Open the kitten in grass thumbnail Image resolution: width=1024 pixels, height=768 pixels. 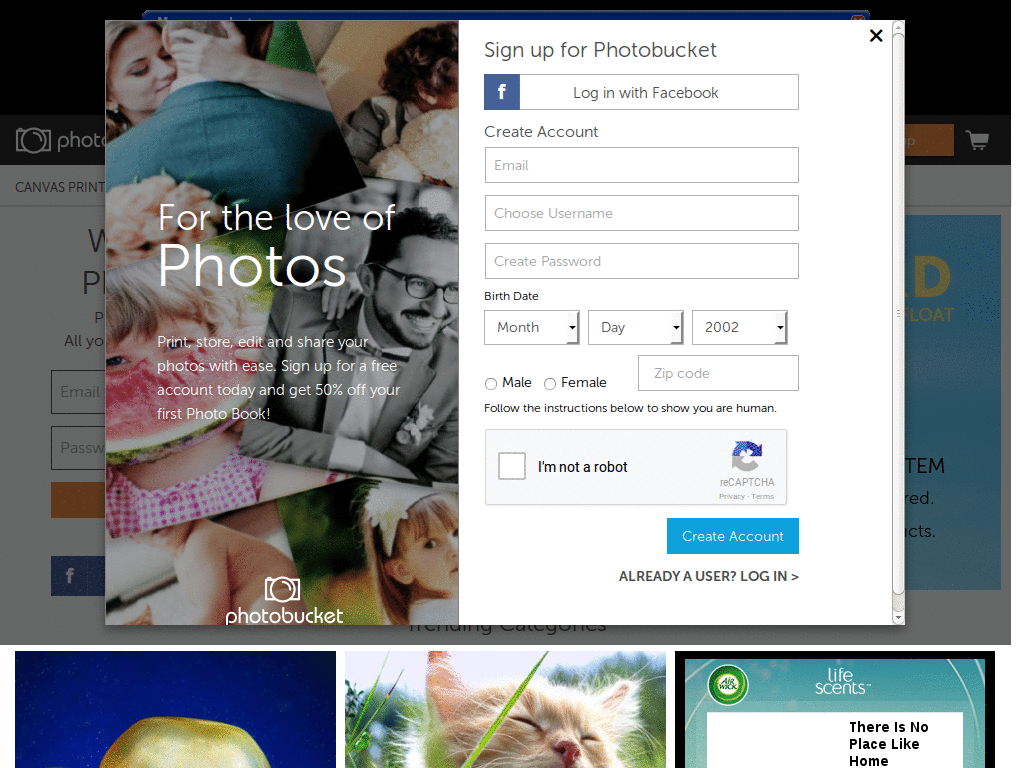[x=505, y=709]
